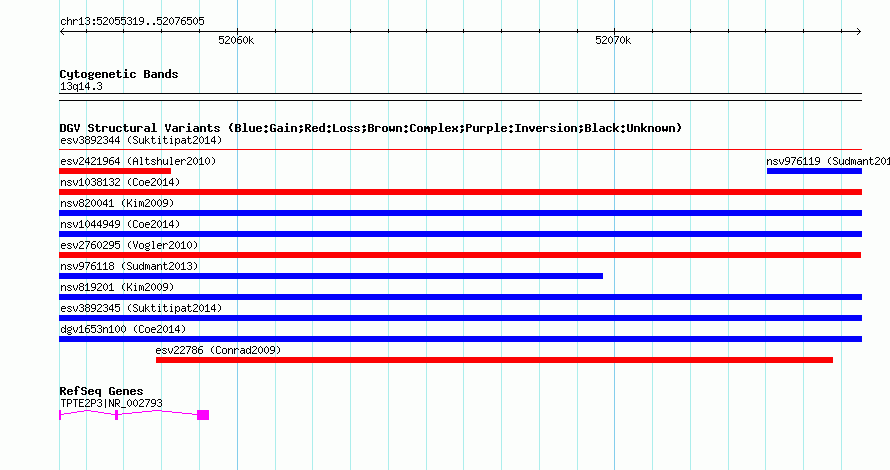Open nsv819201 (Kim2009) variant label
890x470 pixels.
tap(117, 287)
